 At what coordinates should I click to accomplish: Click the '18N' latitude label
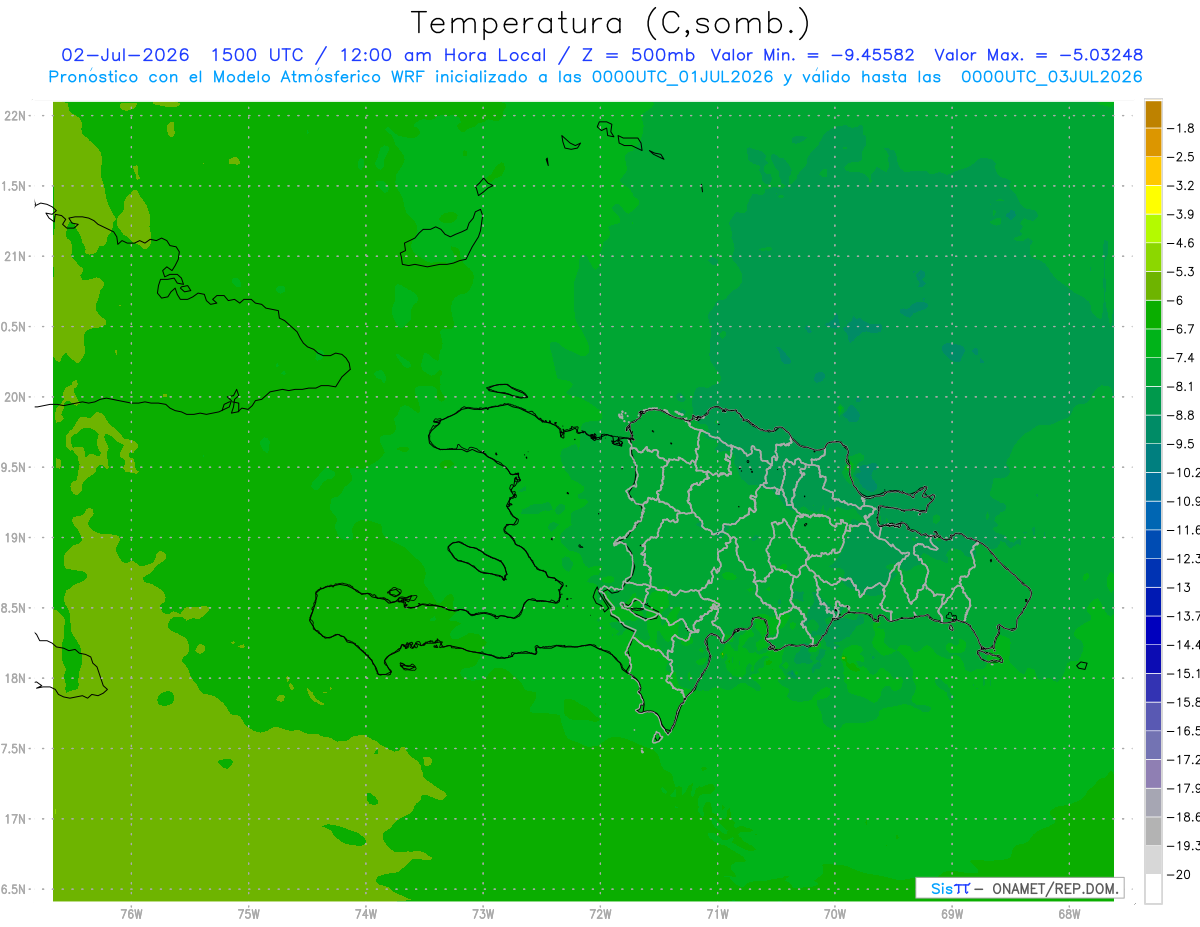coord(15,678)
